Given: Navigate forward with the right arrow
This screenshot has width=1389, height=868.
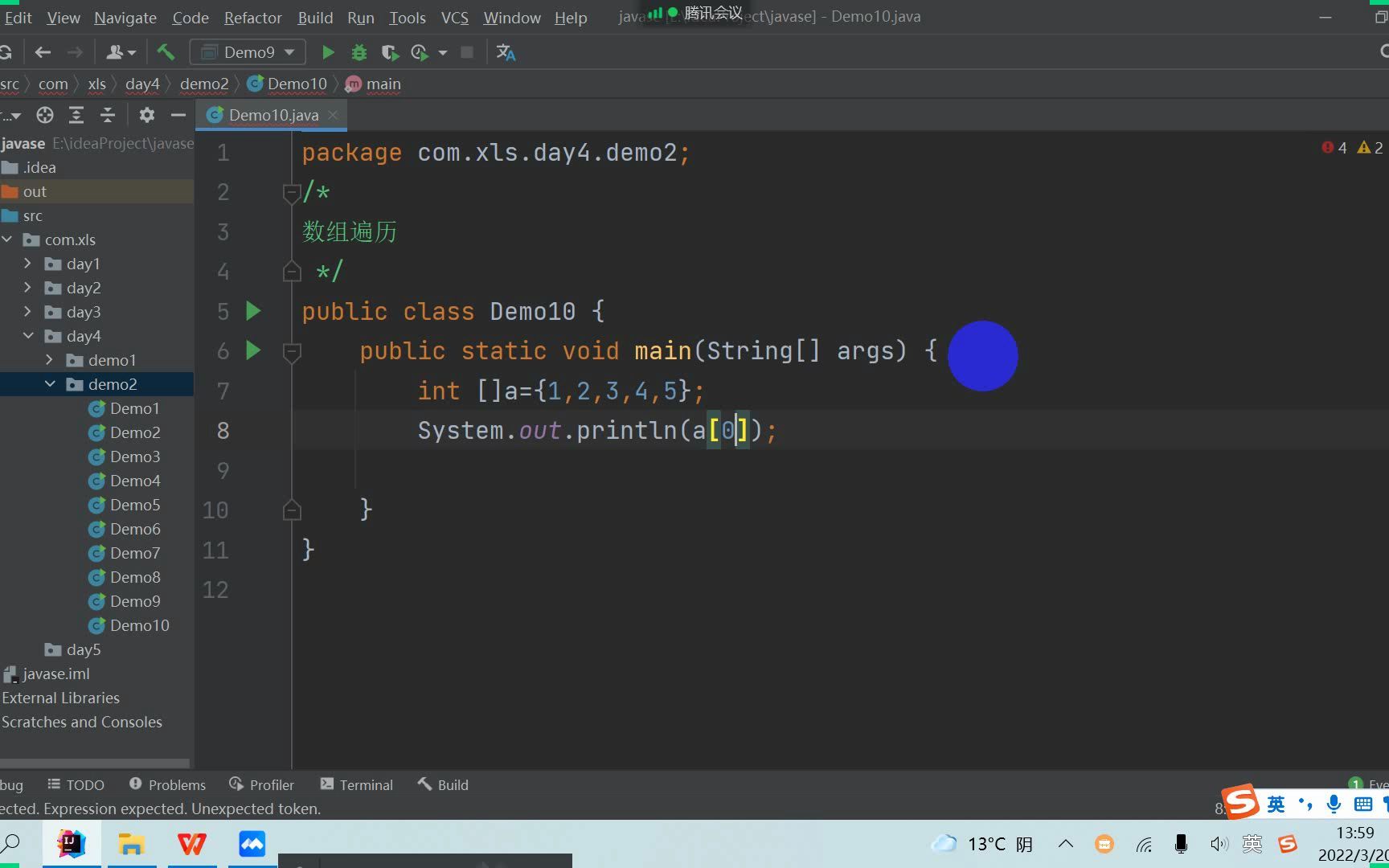Looking at the screenshot, I should 75,52.
